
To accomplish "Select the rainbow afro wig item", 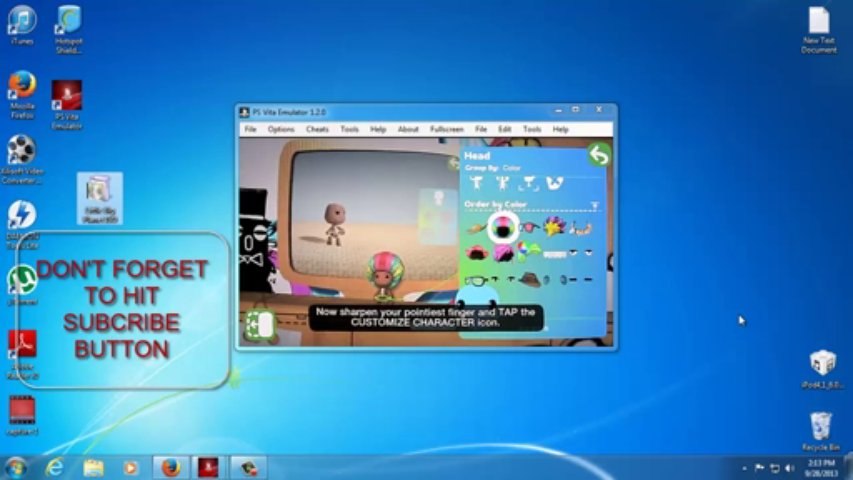I will 503,227.
